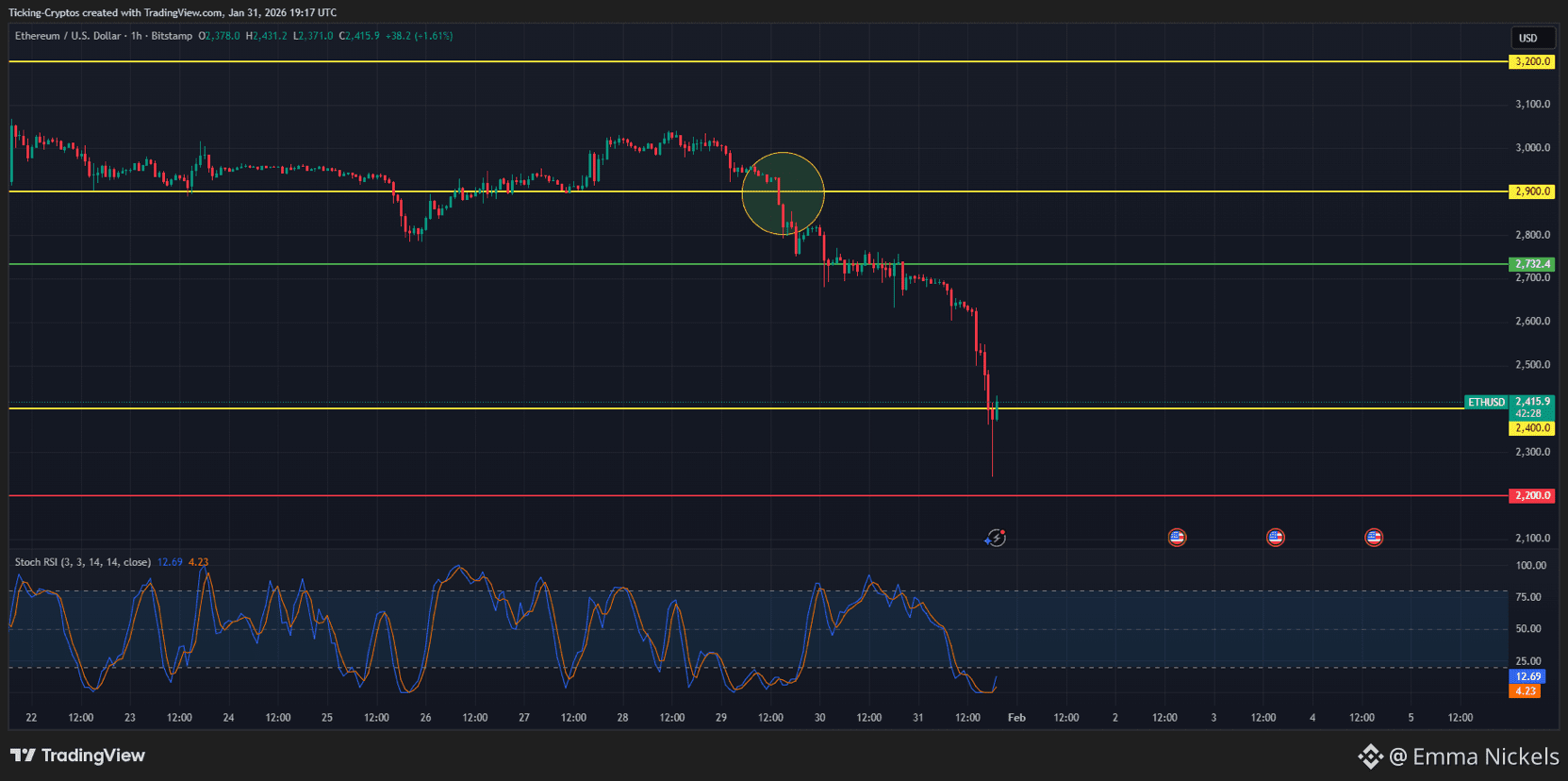The height and width of the screenshot is (781, 1568).
Task: Click the blue 12.69 tag on indicator scale
Action: 1527,676
